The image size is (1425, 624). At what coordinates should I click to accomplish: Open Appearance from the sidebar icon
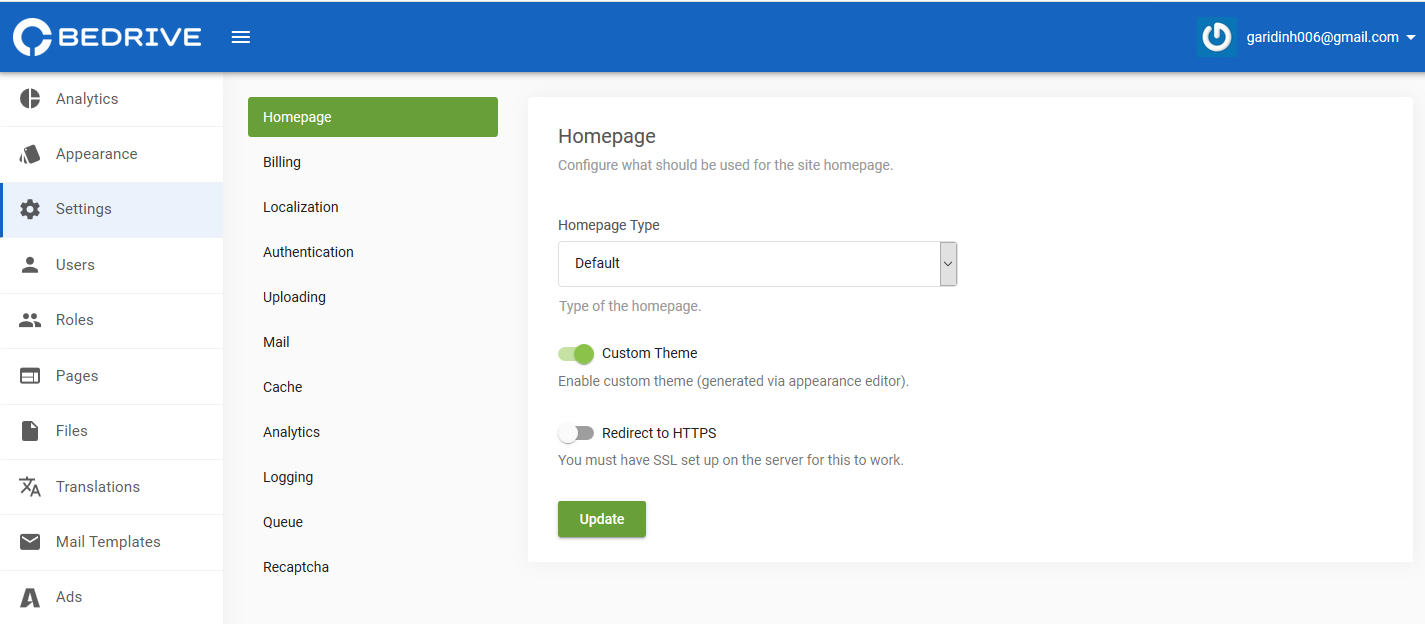coord(29,154)
